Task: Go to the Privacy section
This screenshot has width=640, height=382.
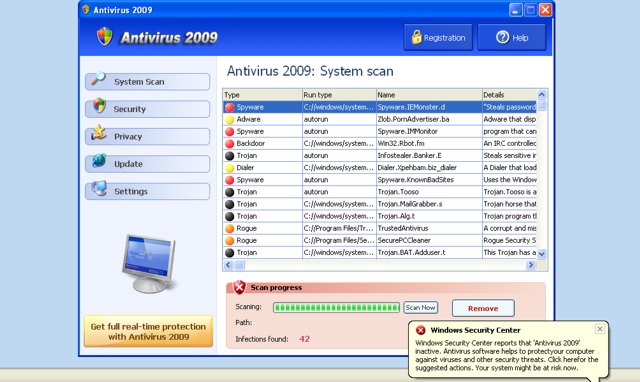Action: pyautogui.click(x=147, y=136)
